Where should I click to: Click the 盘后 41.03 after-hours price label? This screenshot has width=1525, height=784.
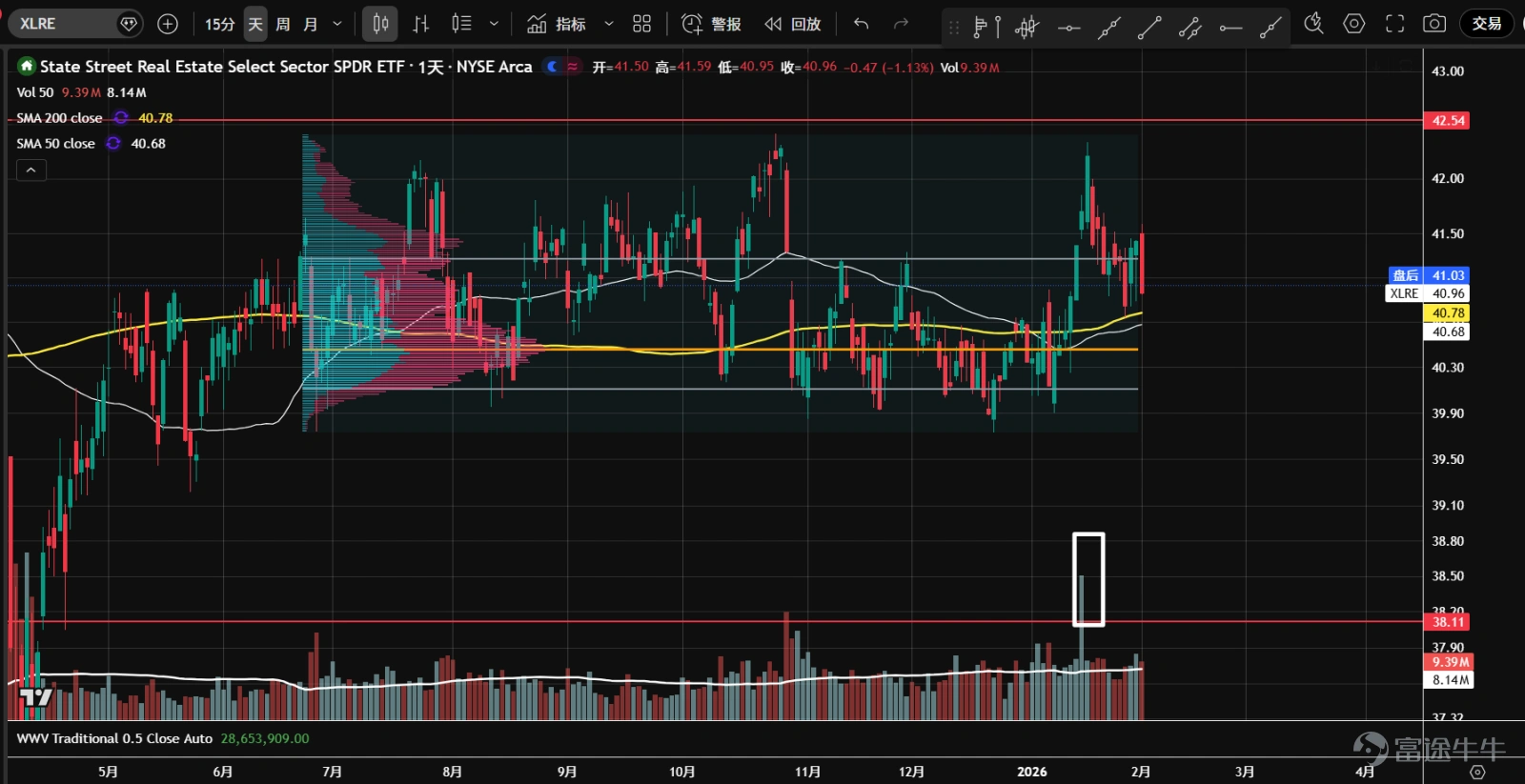(1428, 275)
